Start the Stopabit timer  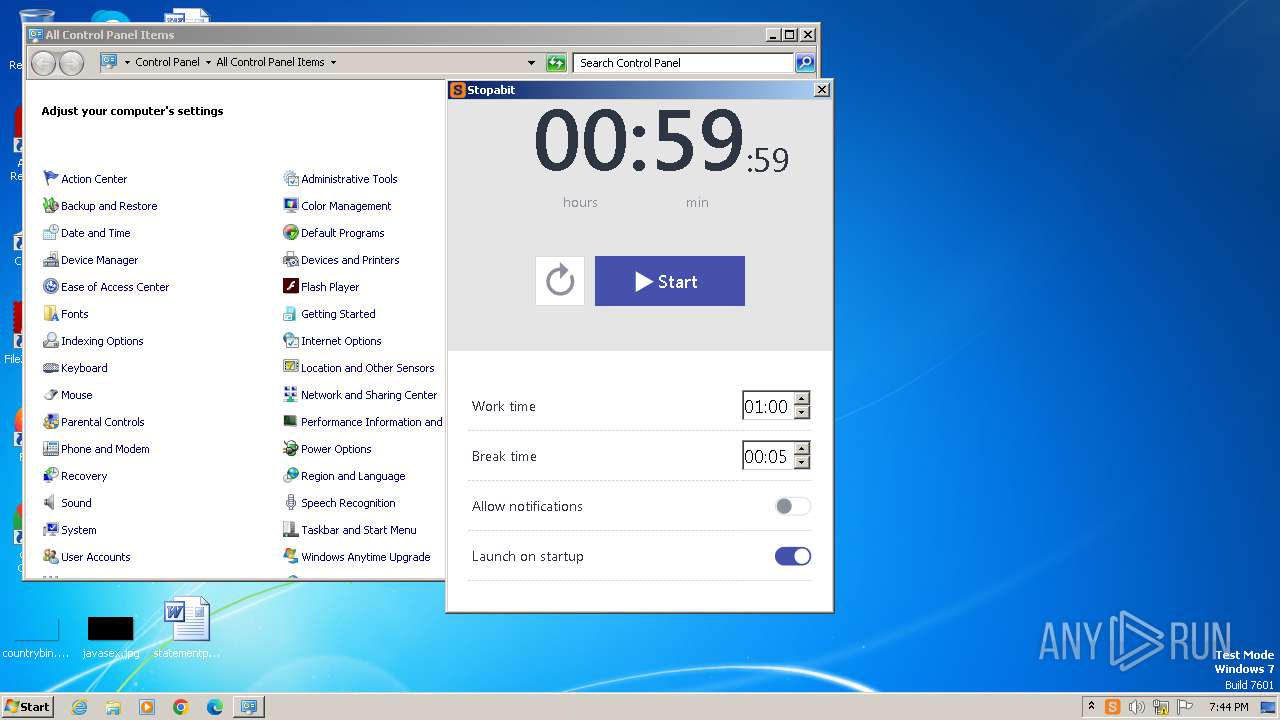click(x=670, y=281)
